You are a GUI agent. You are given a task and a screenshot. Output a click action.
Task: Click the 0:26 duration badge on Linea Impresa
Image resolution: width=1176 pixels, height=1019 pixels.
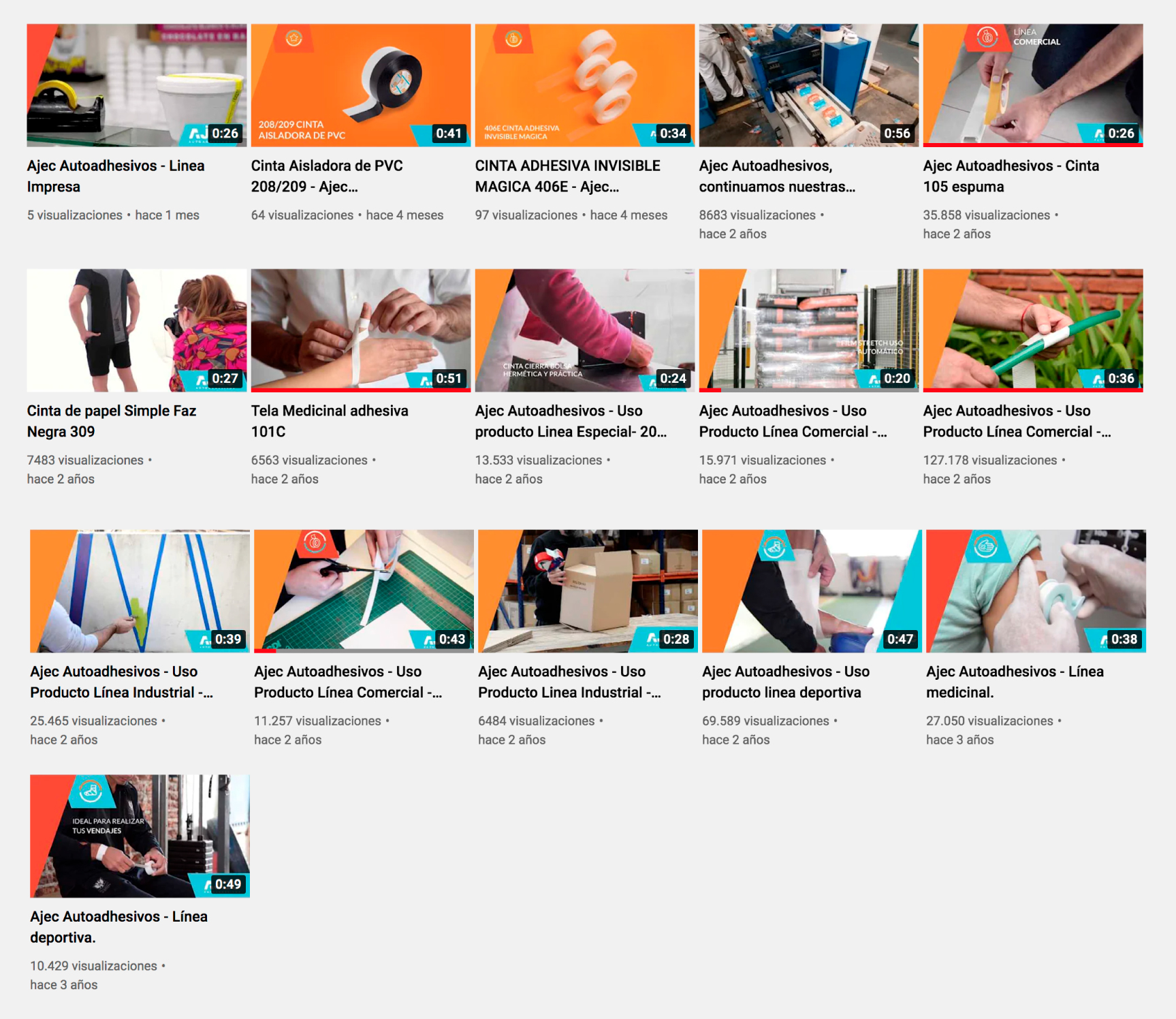click(225, 134)
